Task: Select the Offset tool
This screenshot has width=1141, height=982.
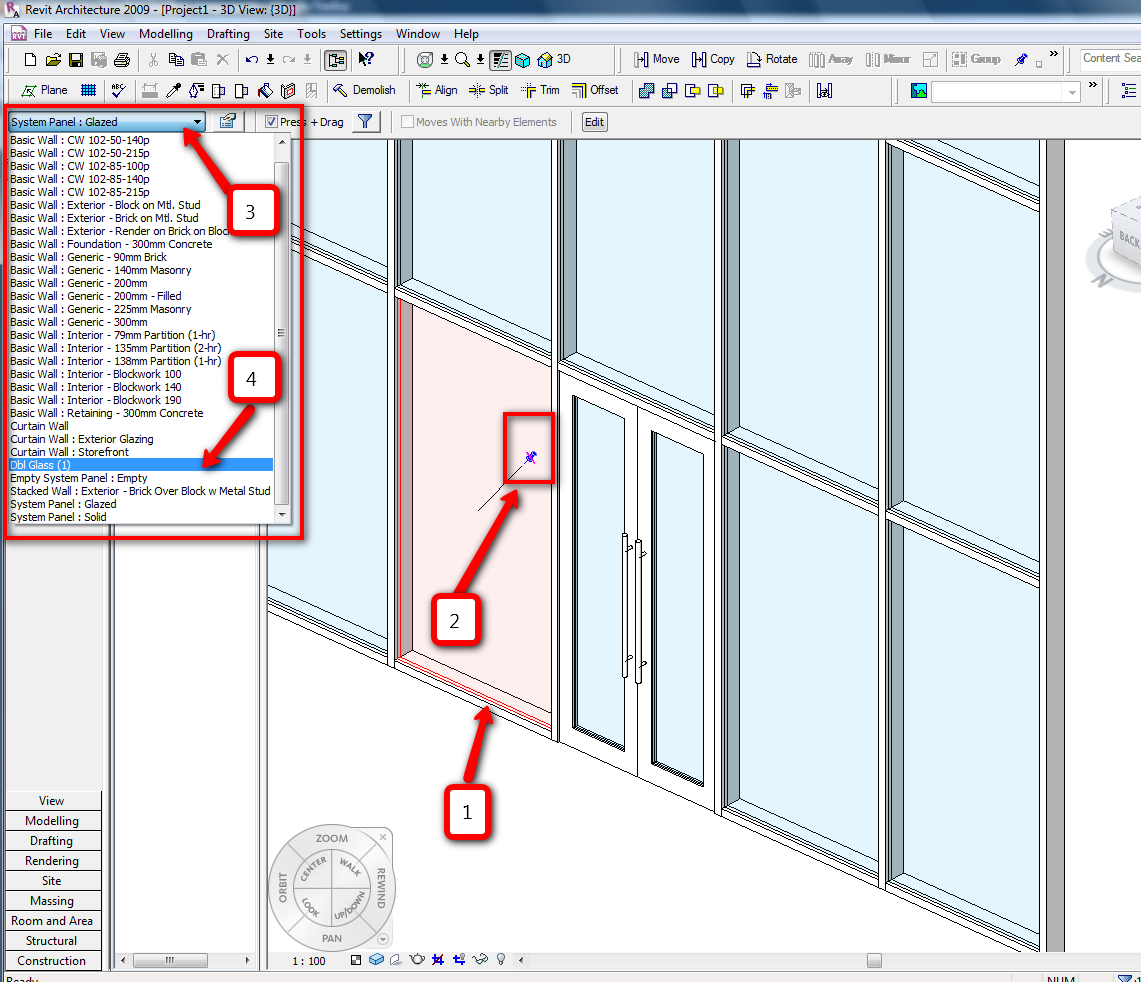Action: (595, 90)
